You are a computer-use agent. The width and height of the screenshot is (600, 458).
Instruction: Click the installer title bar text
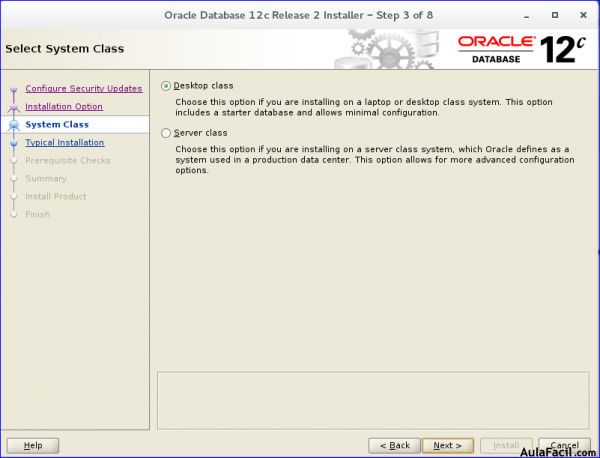pyautogui.click(x=298, y=15)
